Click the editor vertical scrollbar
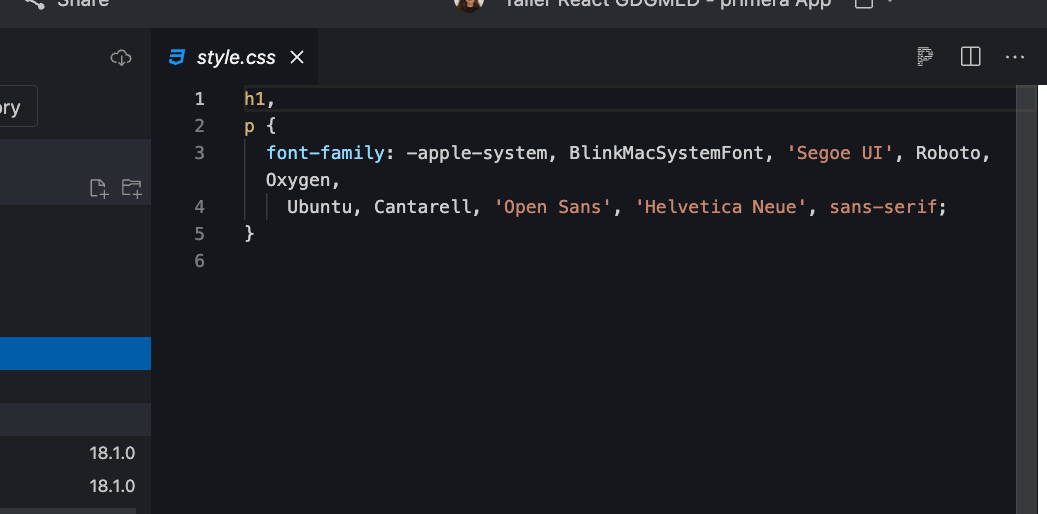Image resolution: width=1047 pixels, height=514 pixels. pos(1026,299)
